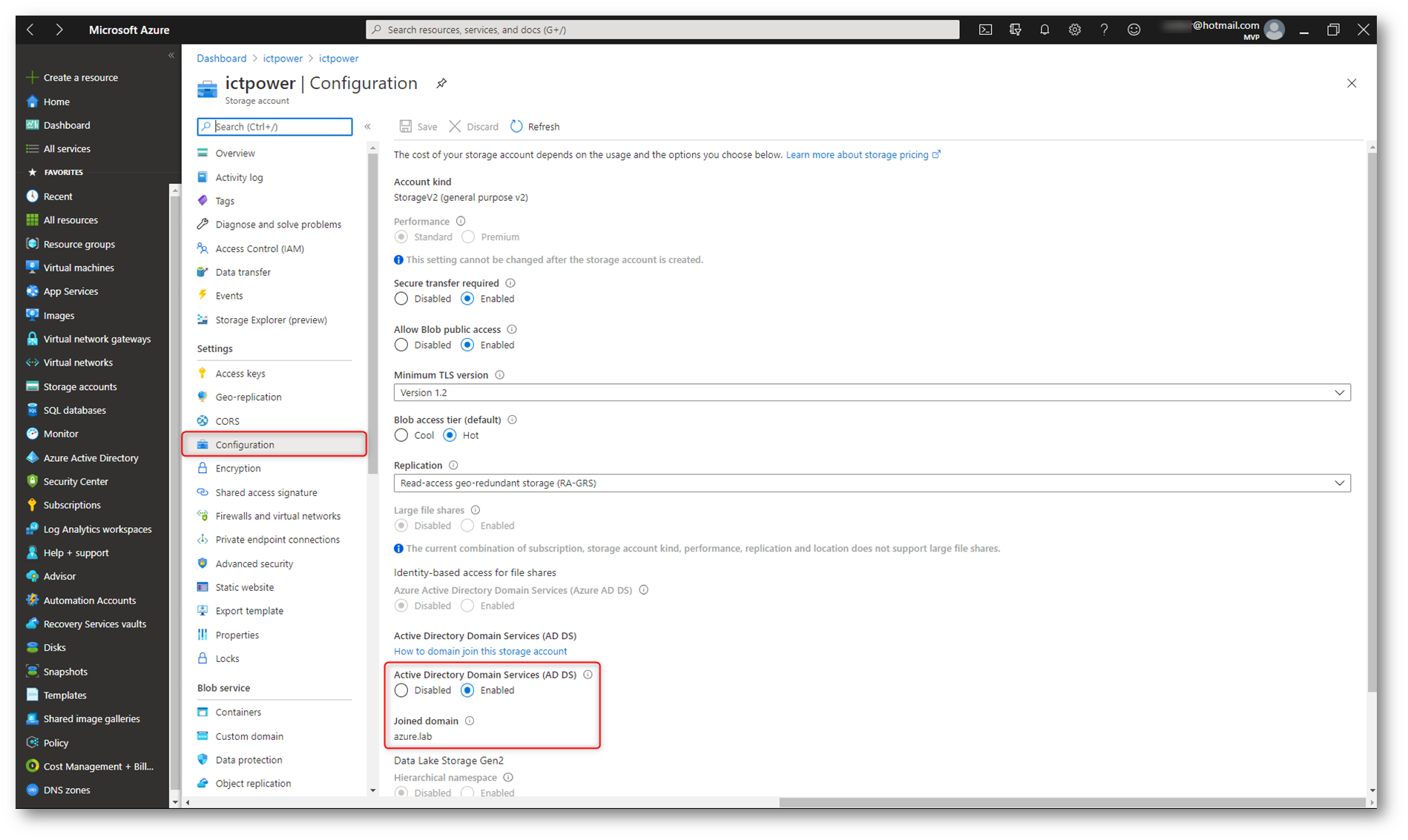Click the Save toolbar button
Screen dimensions: 1408x840
click(x=418, y=127)
